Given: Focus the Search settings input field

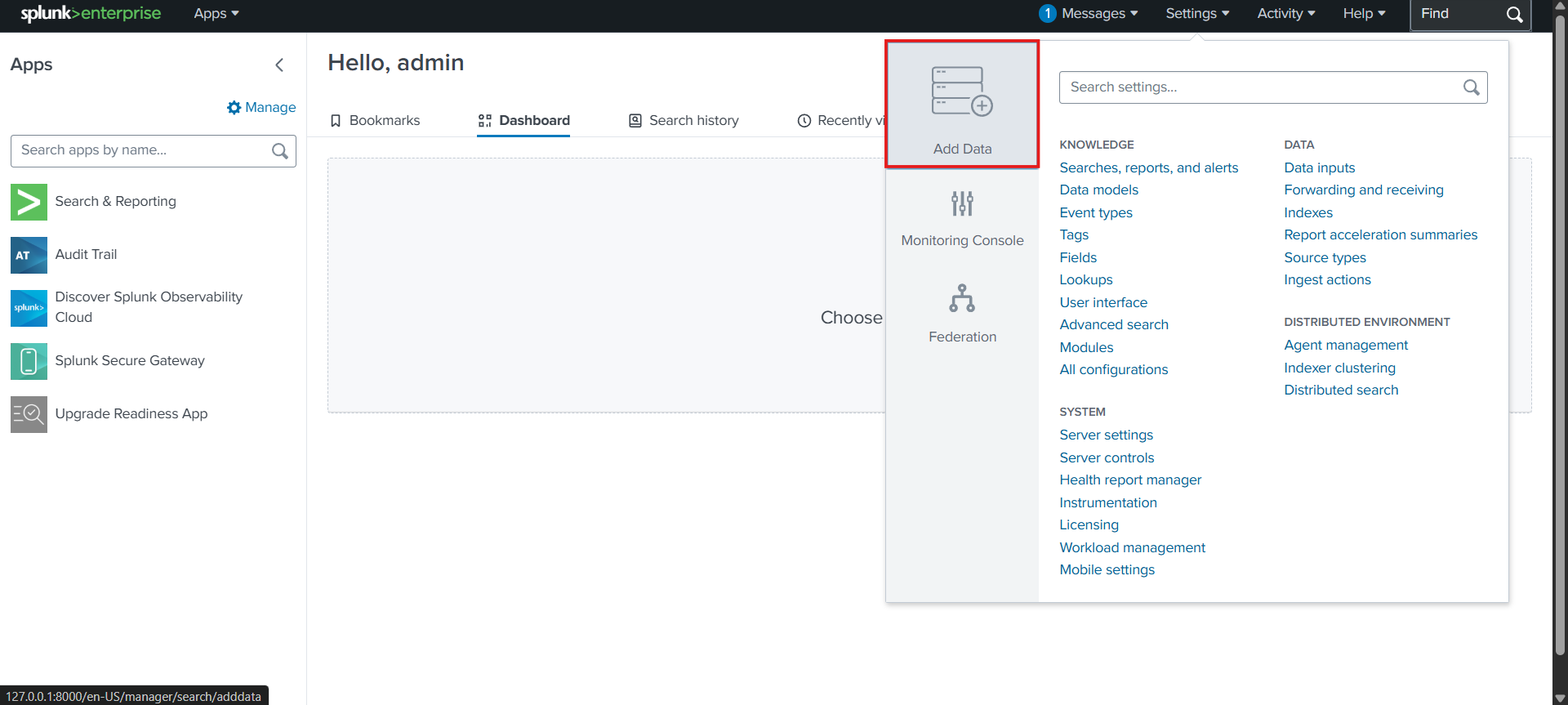Looking at the screenshot, I should coord(1273,87).
